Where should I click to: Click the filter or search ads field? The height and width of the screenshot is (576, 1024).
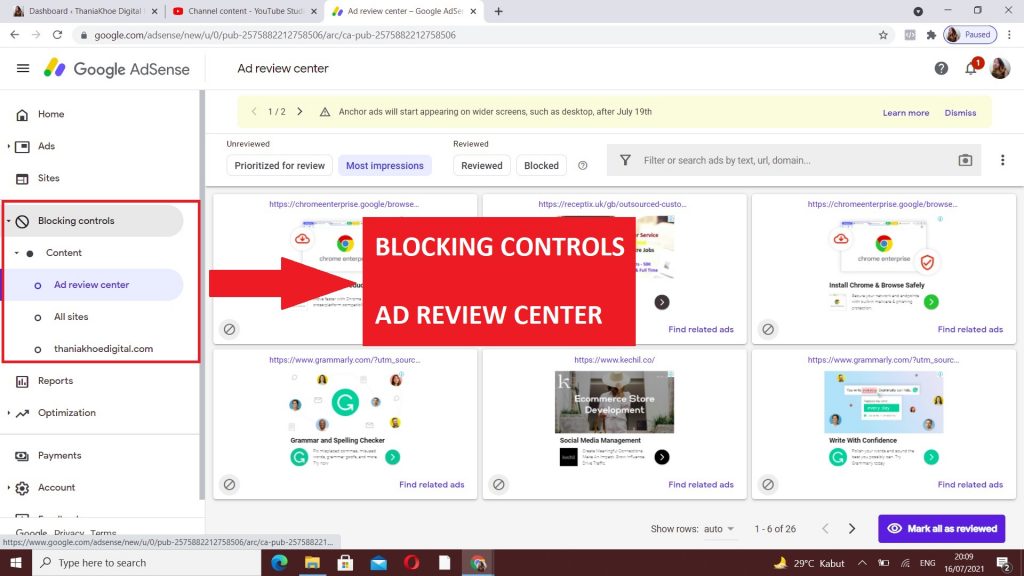pos(790,160)
